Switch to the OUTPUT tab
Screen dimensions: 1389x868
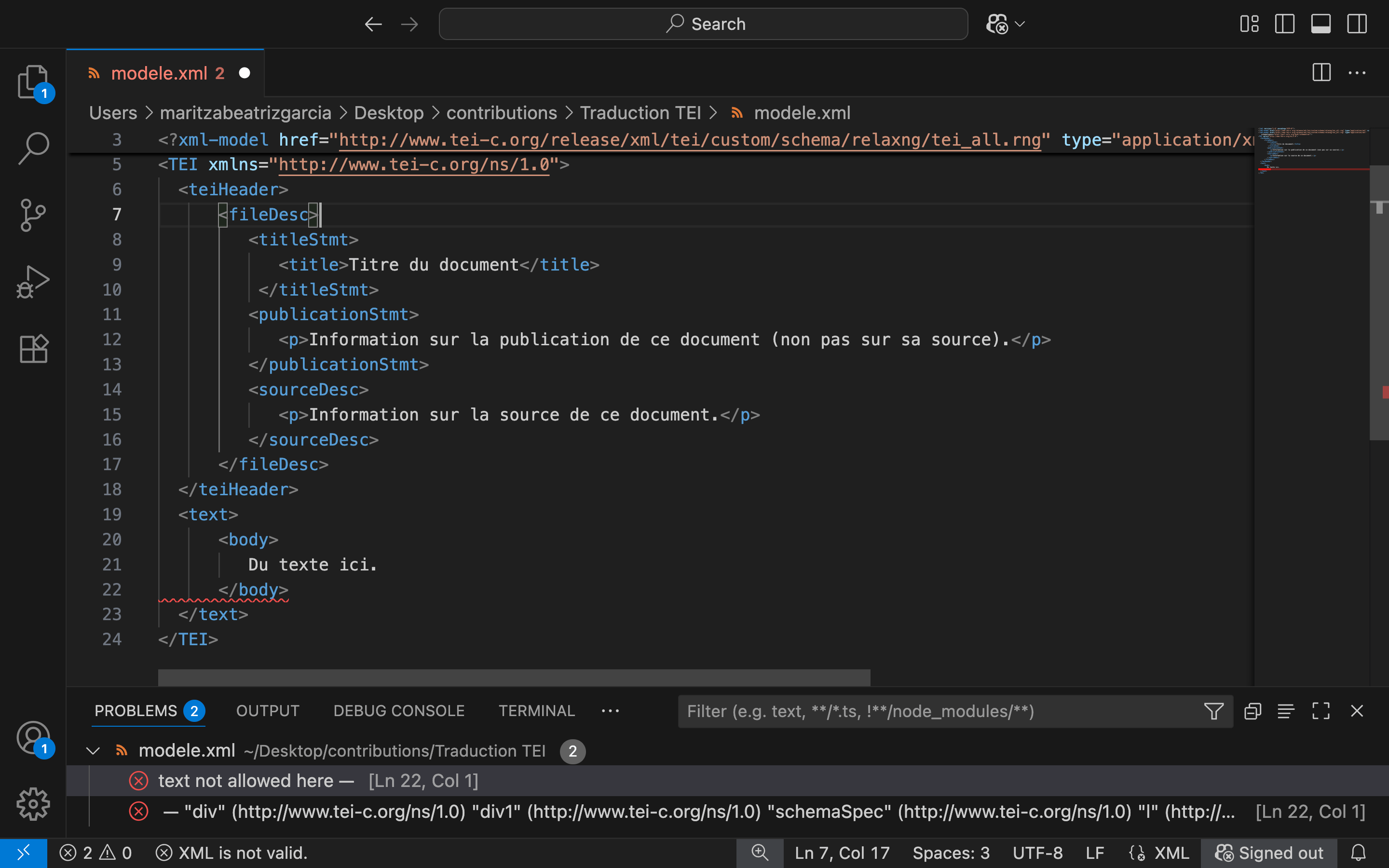pyautogui.click(x=267, y=711)
